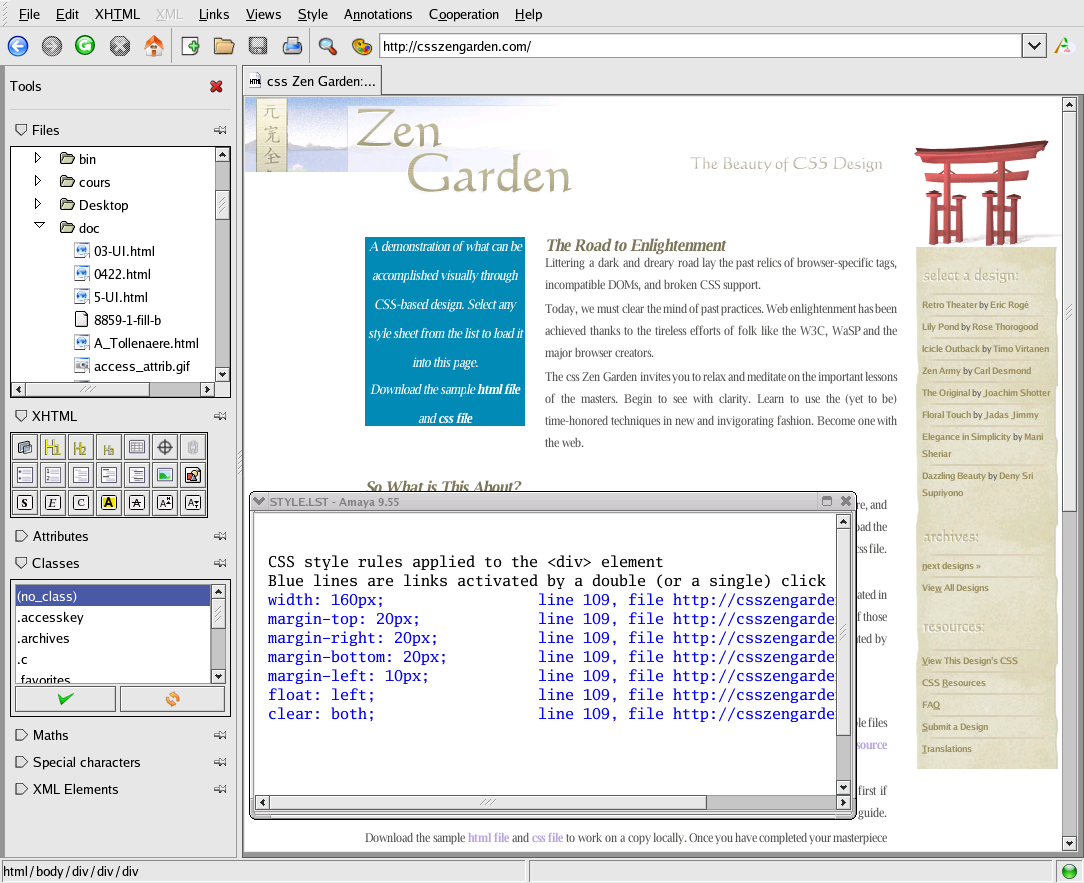Insert an object with the shapes icon
Screen dimensions: 1084x883
pyautogui.click(x=193, y=475)
